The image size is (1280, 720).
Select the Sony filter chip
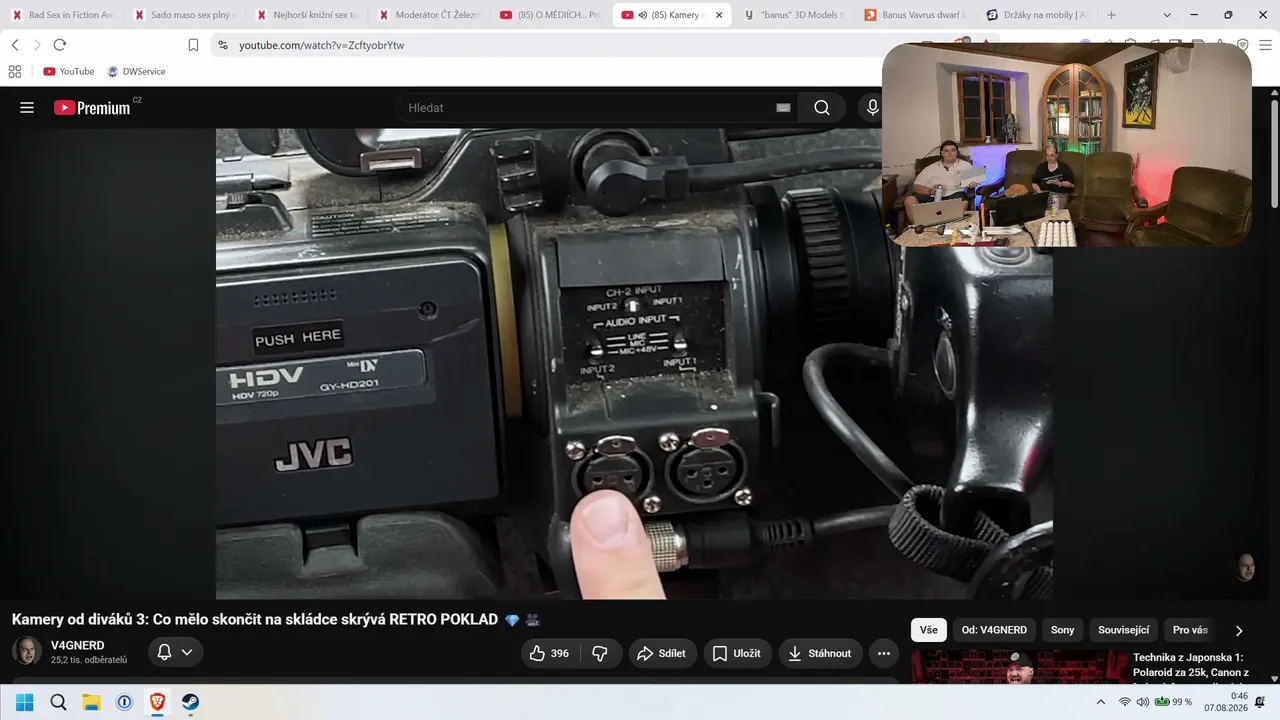tap(1062, 630)
